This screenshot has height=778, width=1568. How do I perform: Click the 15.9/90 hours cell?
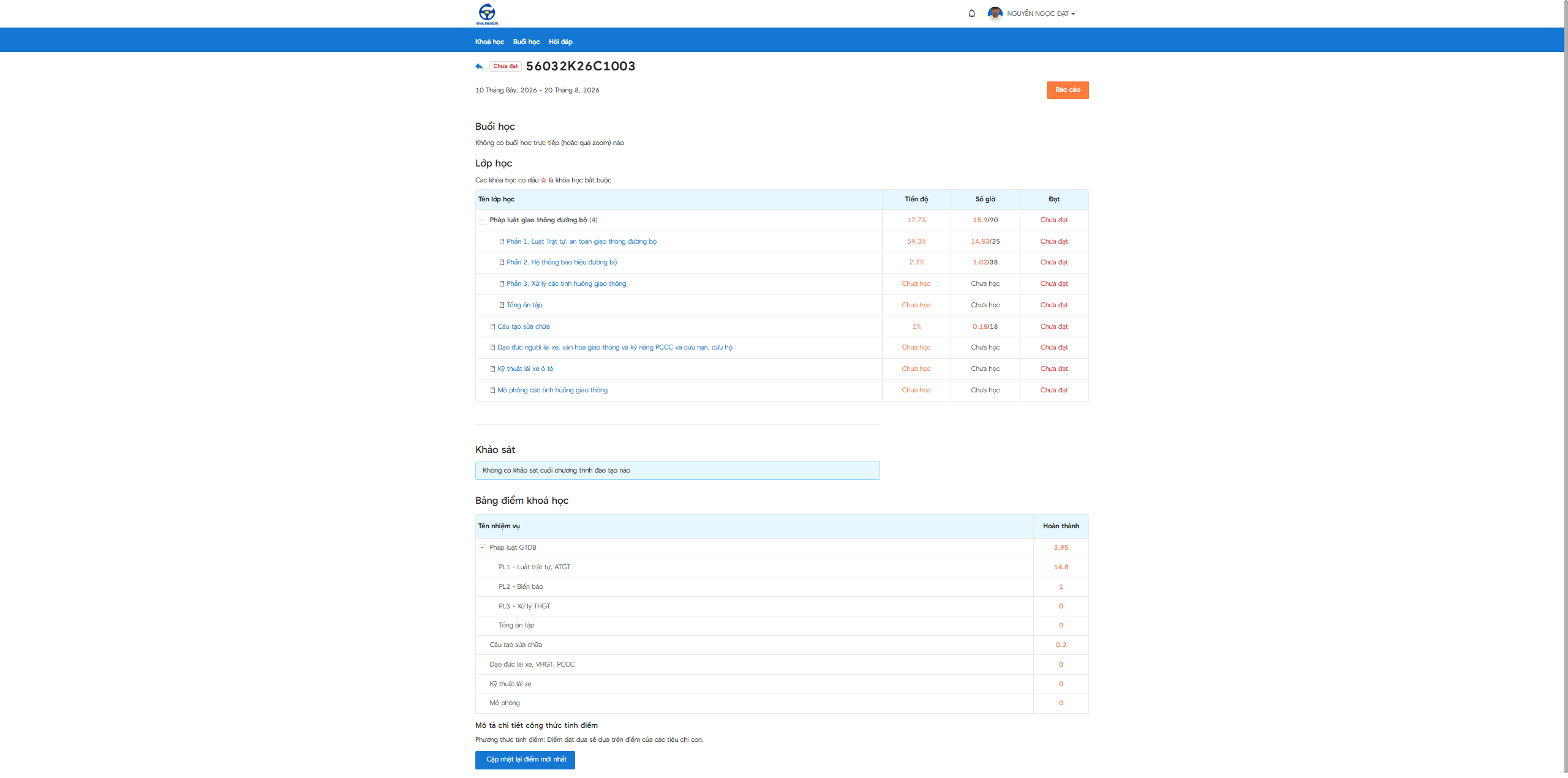tap(985, 220)
